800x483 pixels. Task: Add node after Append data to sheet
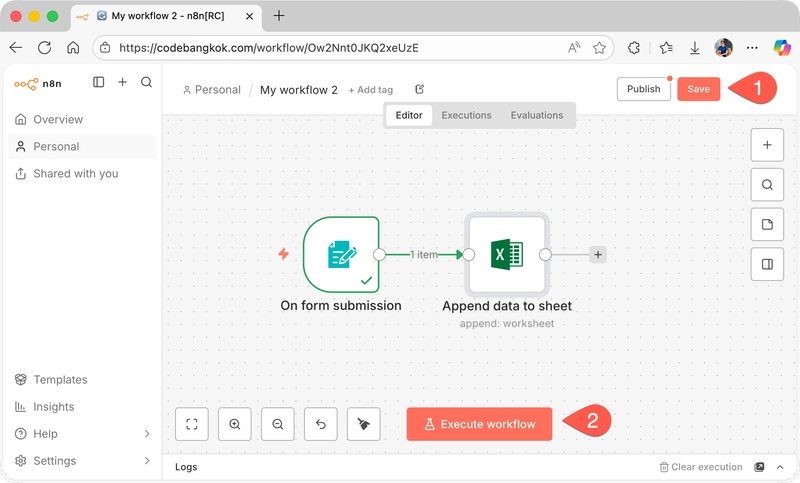pyautogui.click(x=598, y=255)
